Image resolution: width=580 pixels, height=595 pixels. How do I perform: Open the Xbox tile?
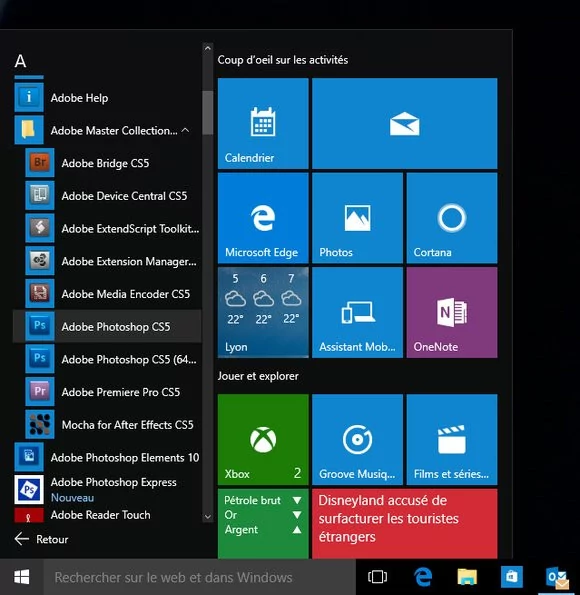coord(263,439)
